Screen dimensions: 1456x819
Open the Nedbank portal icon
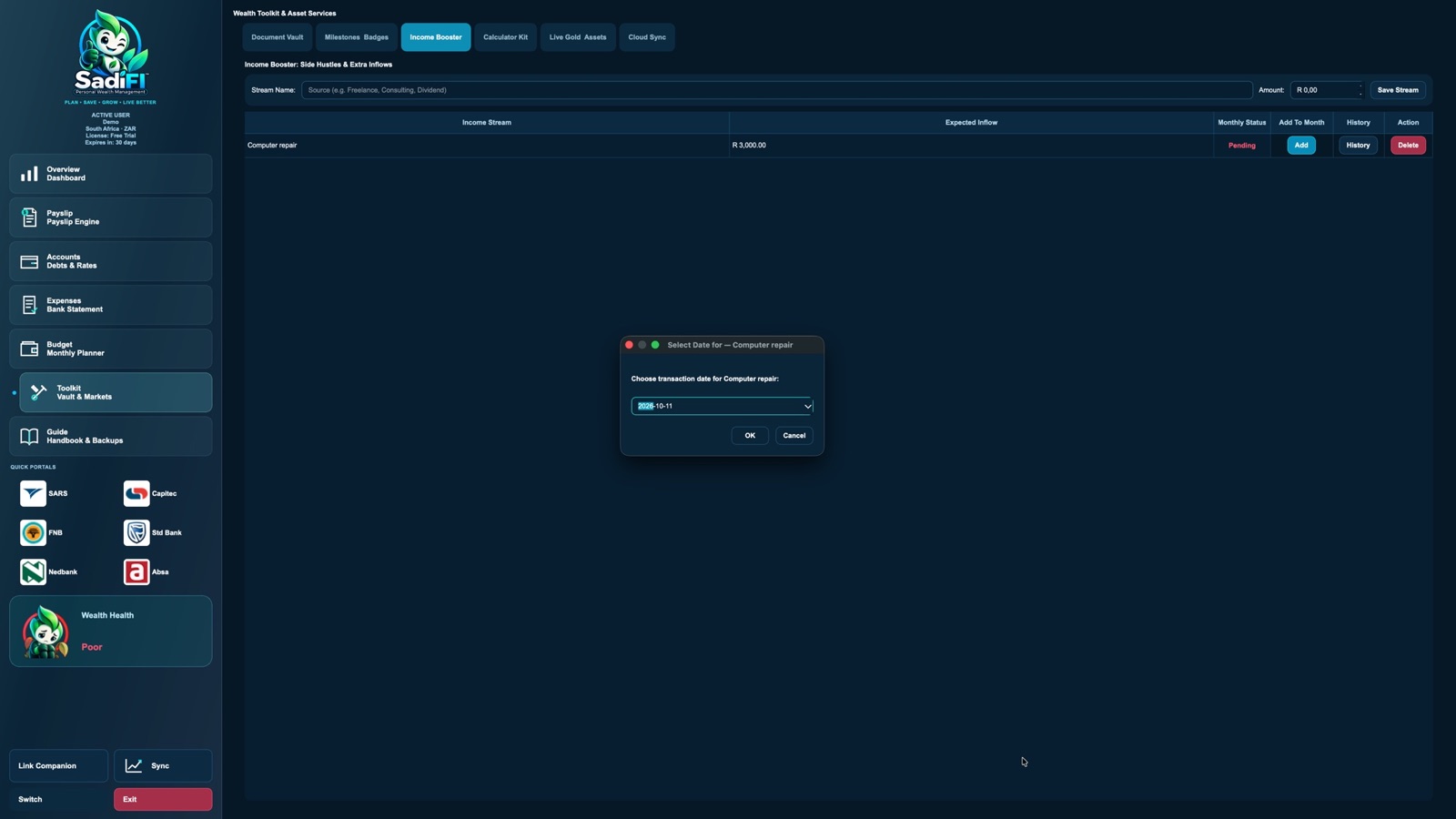[33, 571]
